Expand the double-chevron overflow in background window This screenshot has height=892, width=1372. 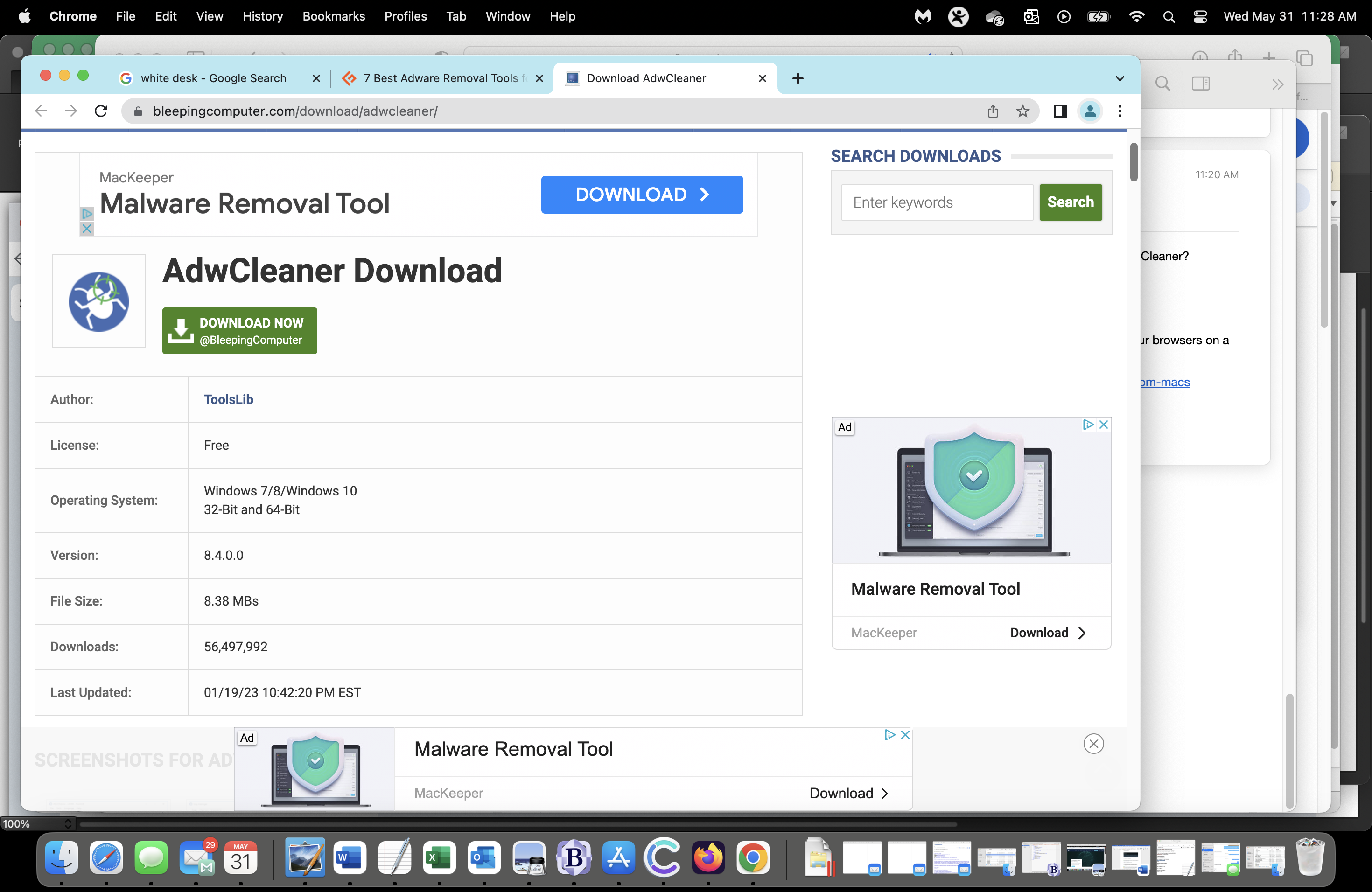click(1277, 85)
